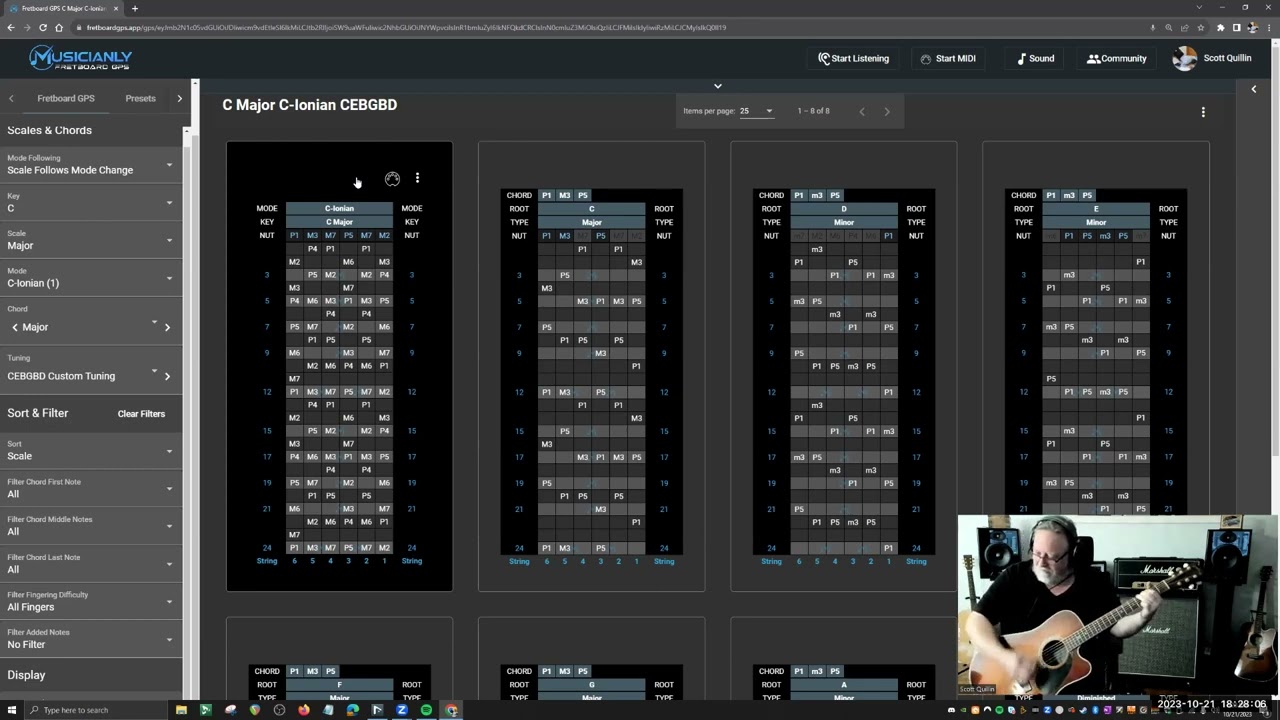This screenshot has height=720, width=1280.
Task: Open Filter Fingering Difficulty dropdown
Action: click(x=90, y=602)
